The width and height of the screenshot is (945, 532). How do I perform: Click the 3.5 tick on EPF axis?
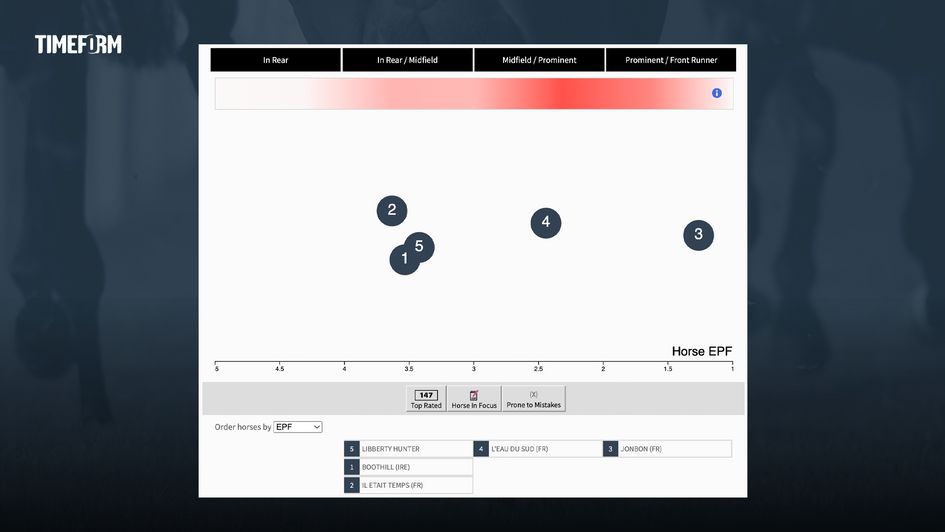pos(409,368)
